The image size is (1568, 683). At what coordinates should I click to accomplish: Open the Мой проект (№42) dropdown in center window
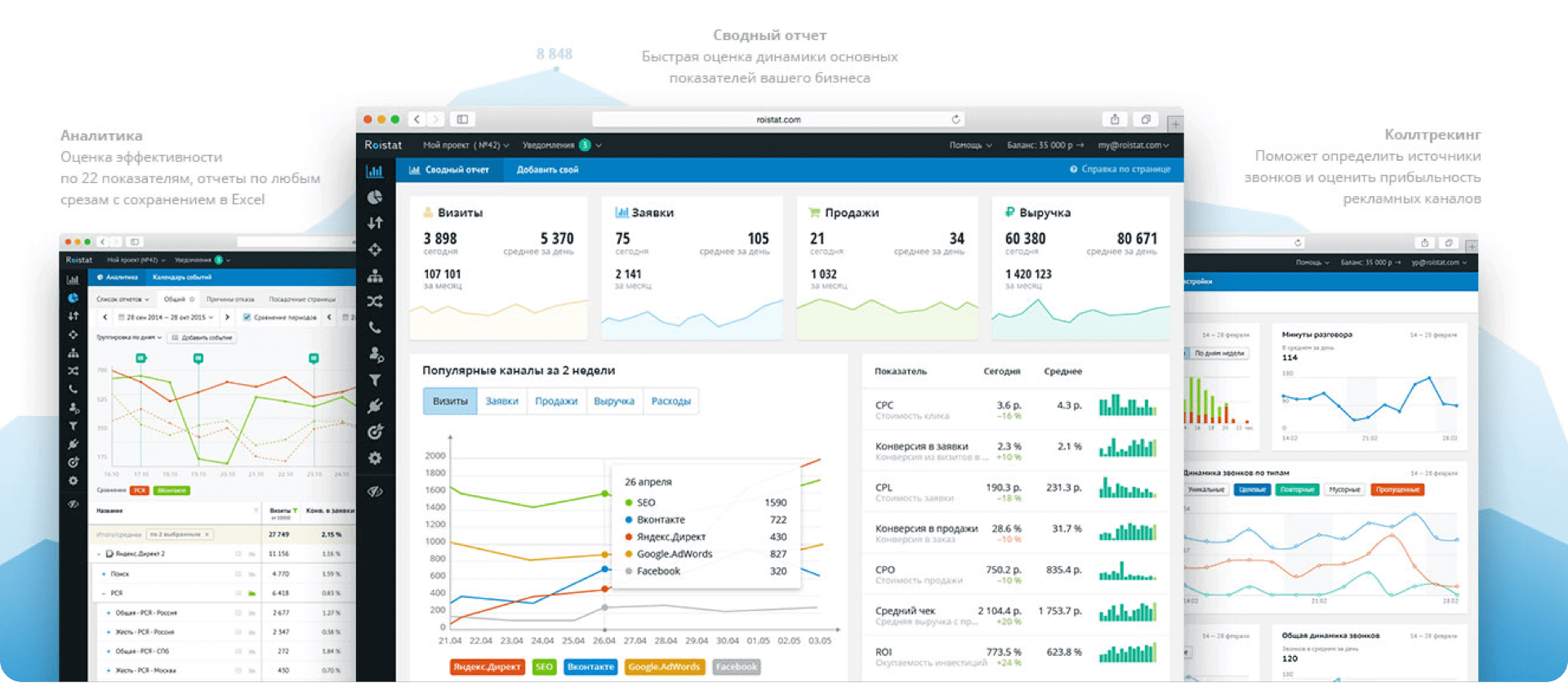(465, 145)
